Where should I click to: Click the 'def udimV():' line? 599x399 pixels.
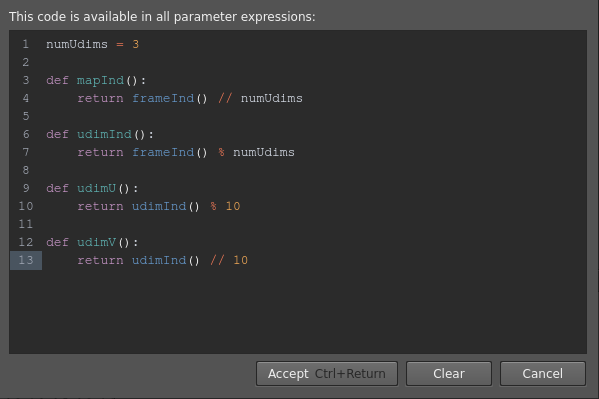[92, 242]
